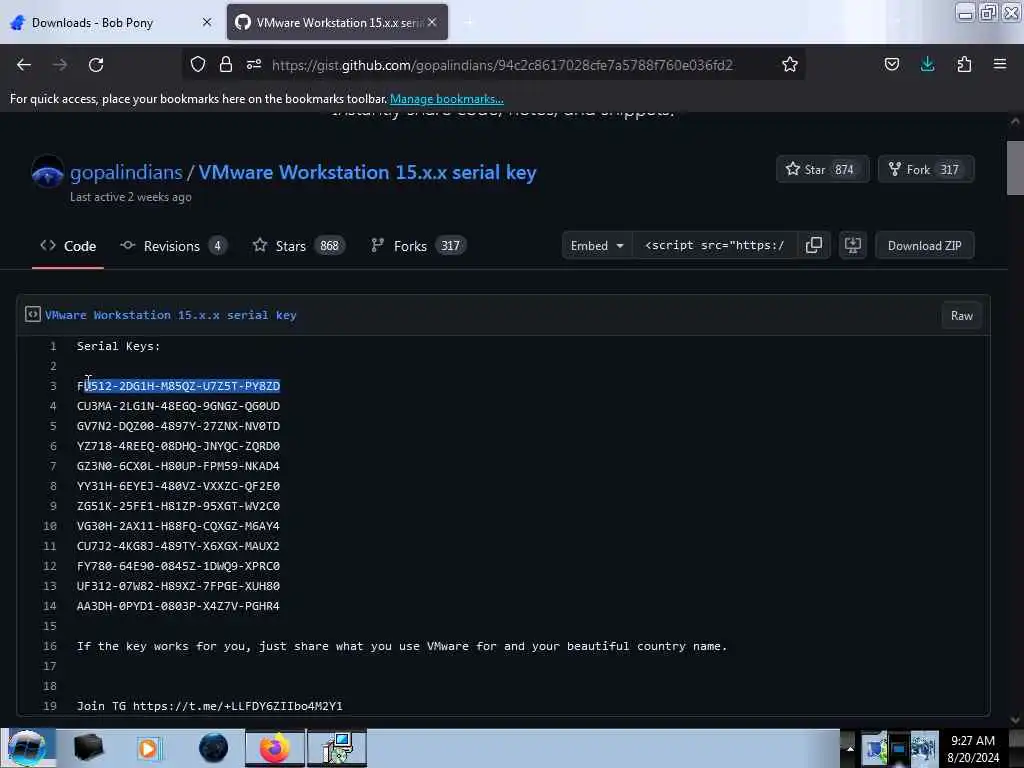This screenshot has height=768, width=1024.
Task: Click the vertical scrollbar thumb
Action: 1015,168
